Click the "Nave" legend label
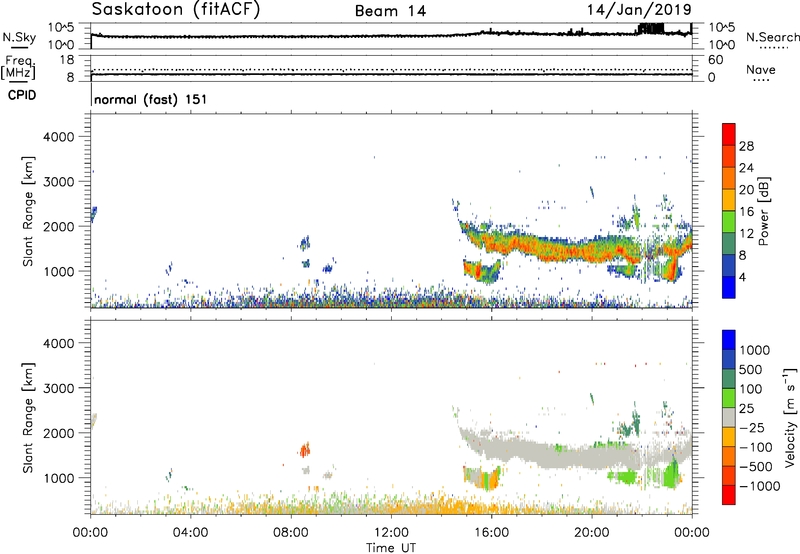Image resolution: width=800 pixels, height=554 pixels. click(761, 70)
